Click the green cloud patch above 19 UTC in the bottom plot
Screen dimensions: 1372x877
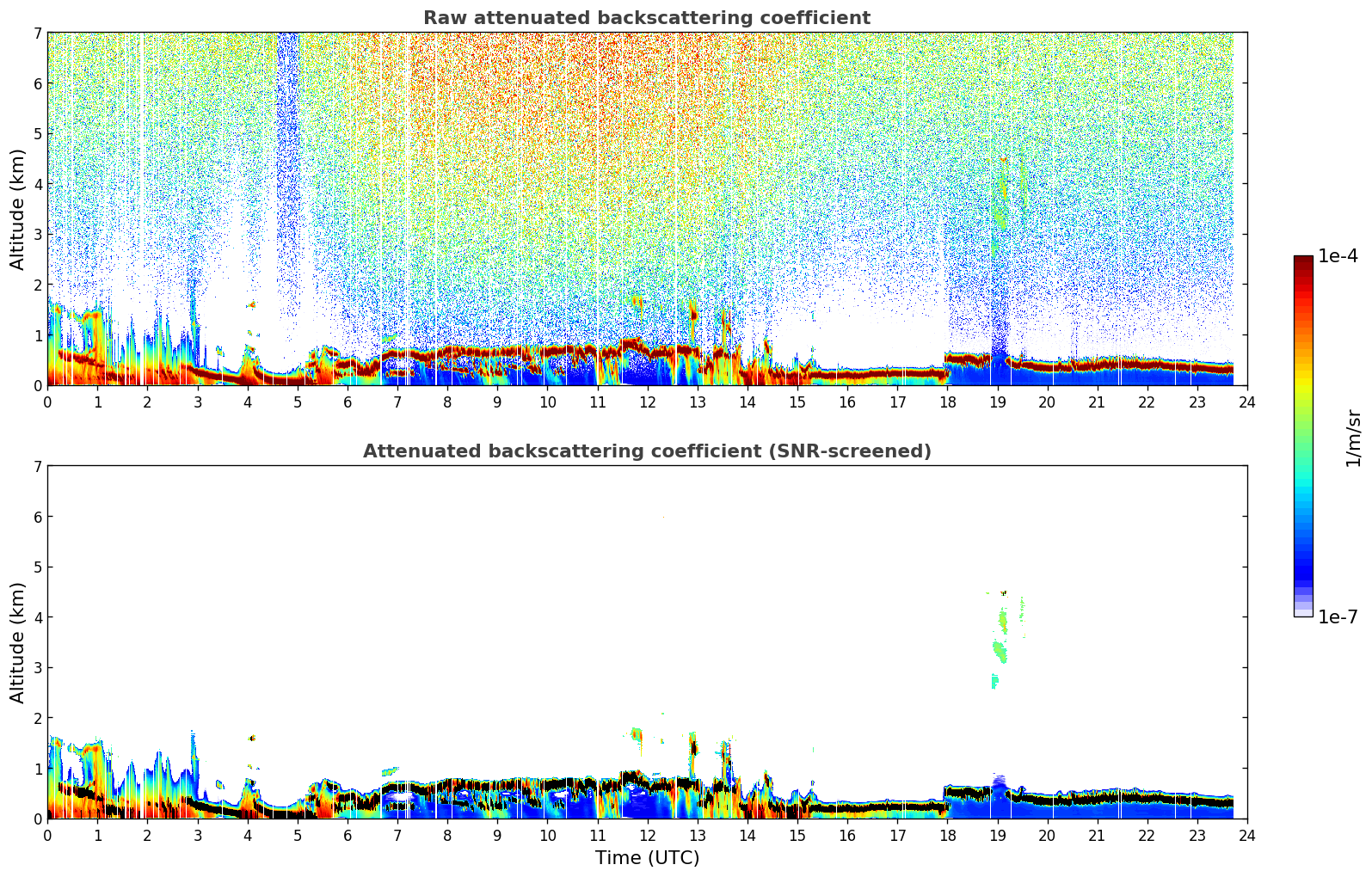click(x=1000, y=649)
